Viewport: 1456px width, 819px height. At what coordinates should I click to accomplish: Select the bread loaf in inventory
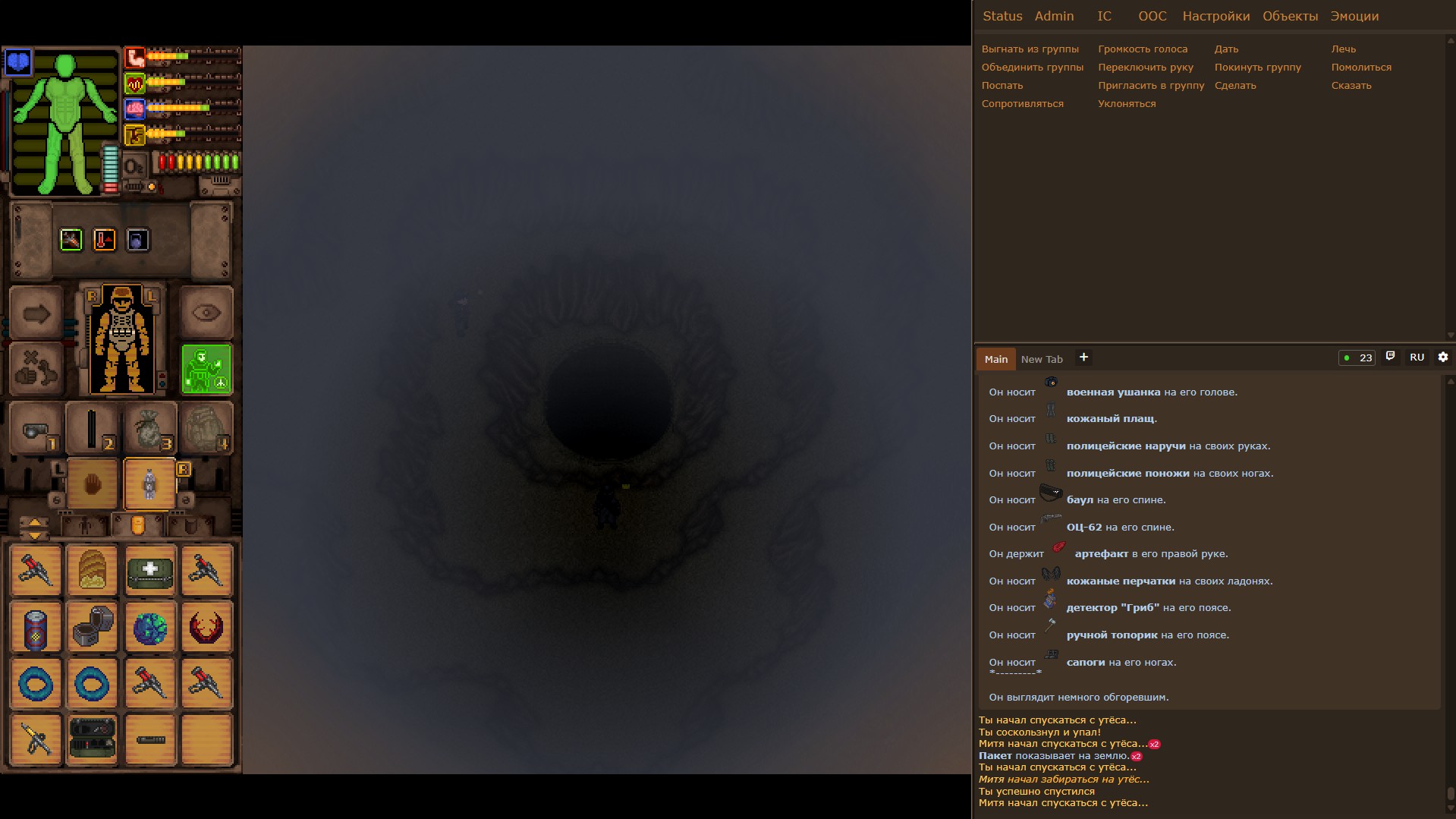[x=93, y=570]
